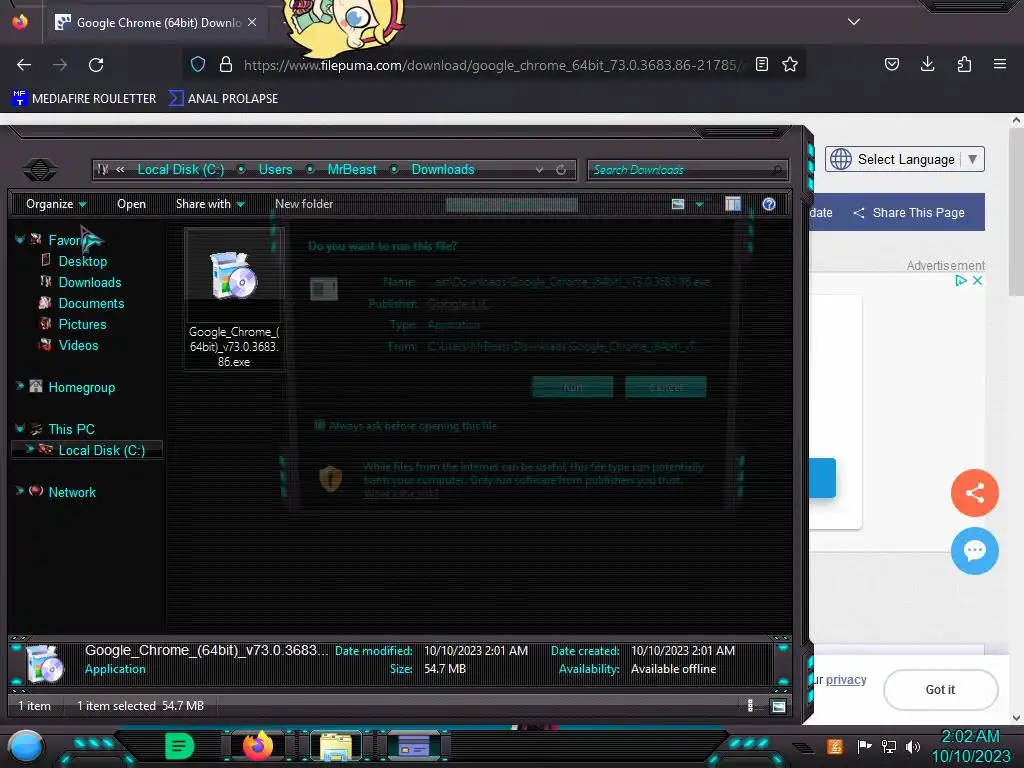Reload the Filepuma page
The height and width of the screenshot is (768, 1024).
coord(96,65)
